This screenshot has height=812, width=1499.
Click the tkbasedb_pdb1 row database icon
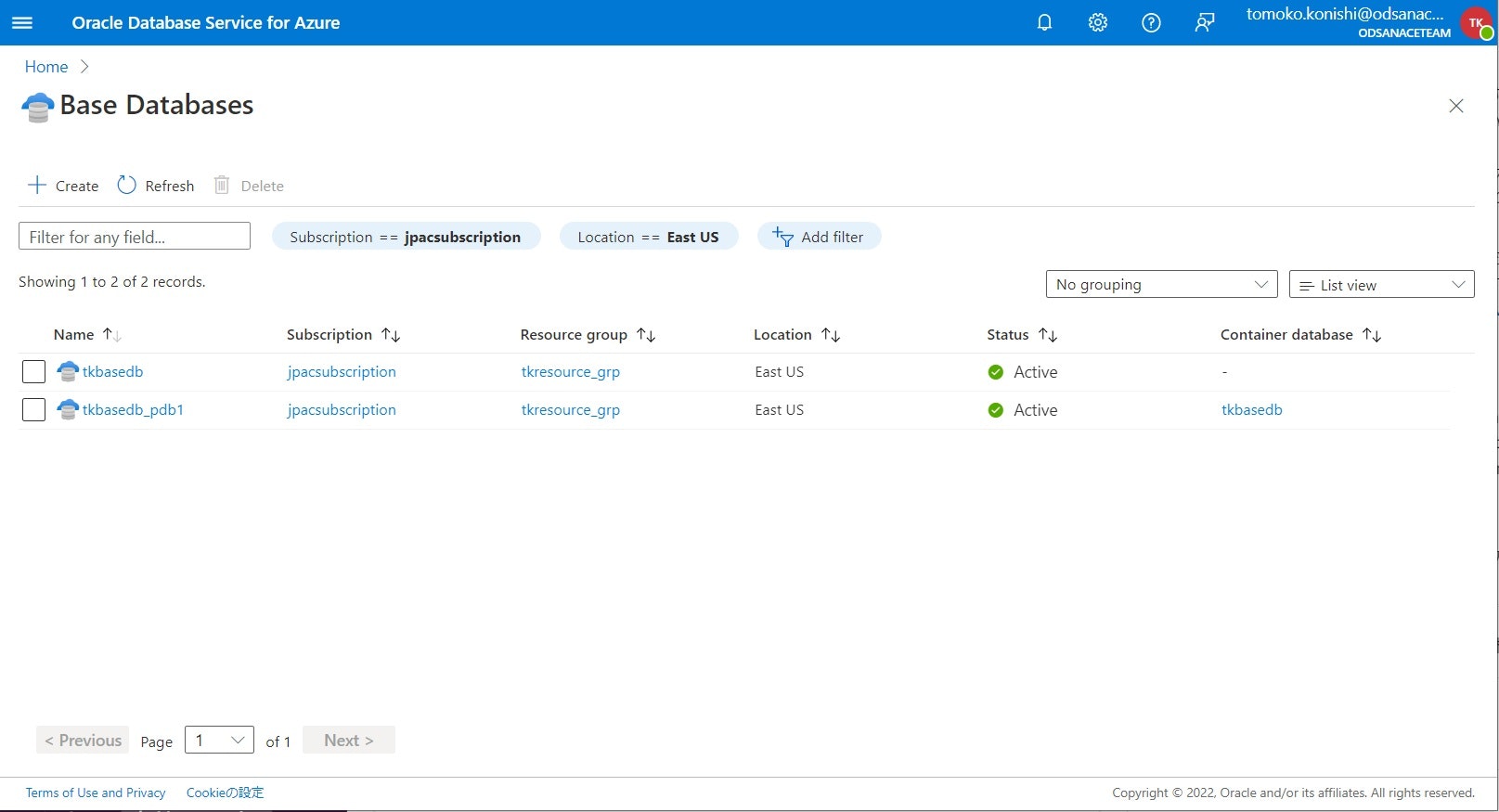pyautogui.click(x=68, y=409)
